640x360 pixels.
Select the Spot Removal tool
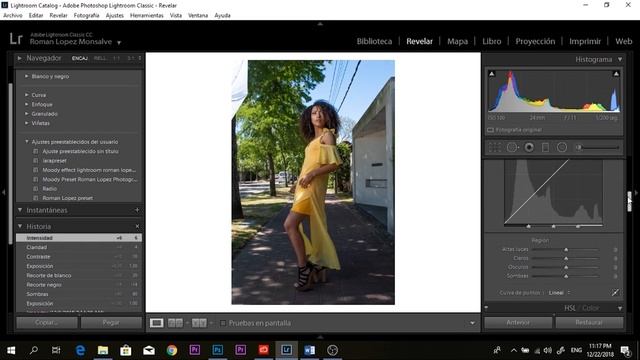click(512, 147)
